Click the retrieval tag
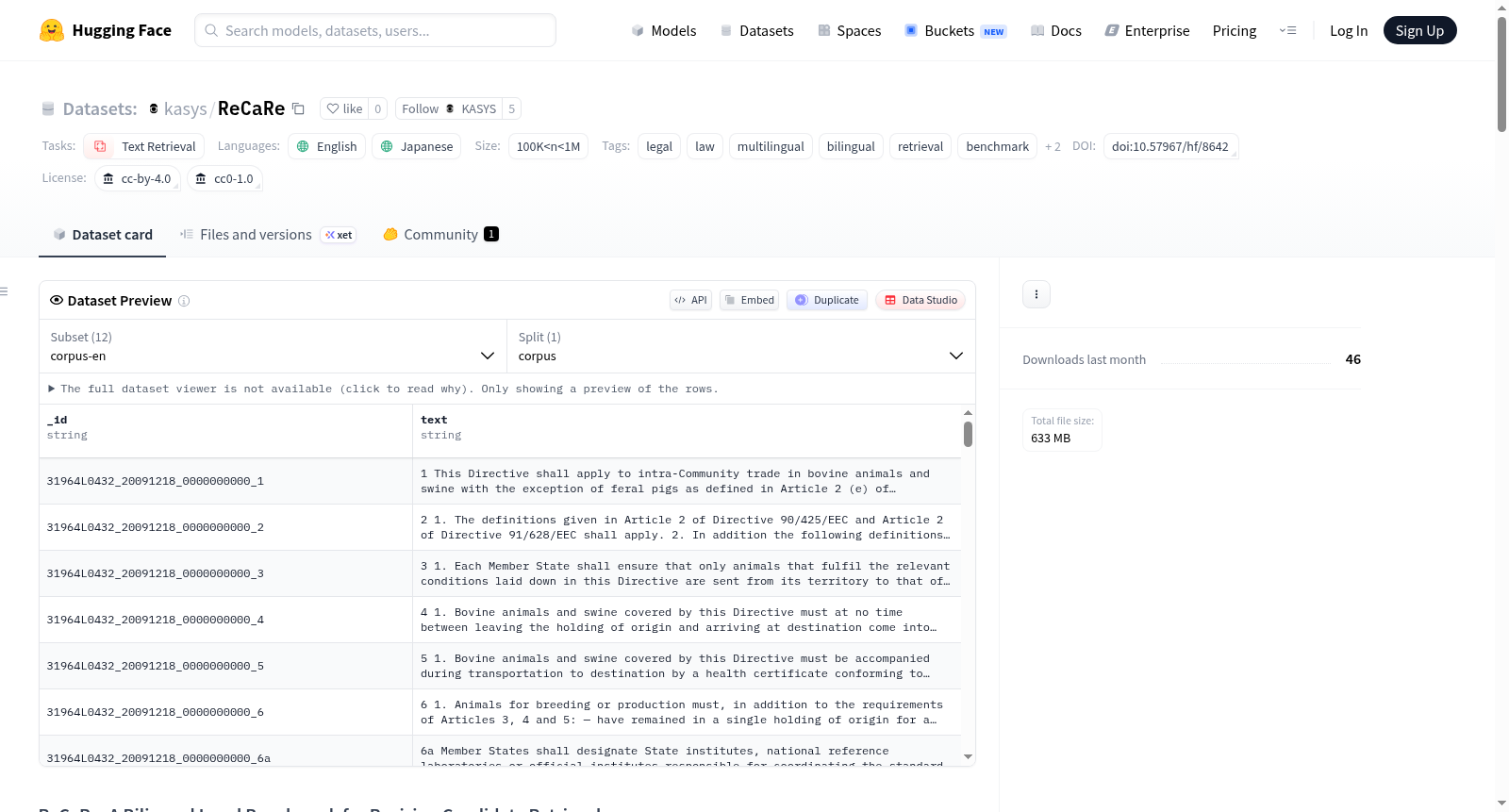 [920, 146]
